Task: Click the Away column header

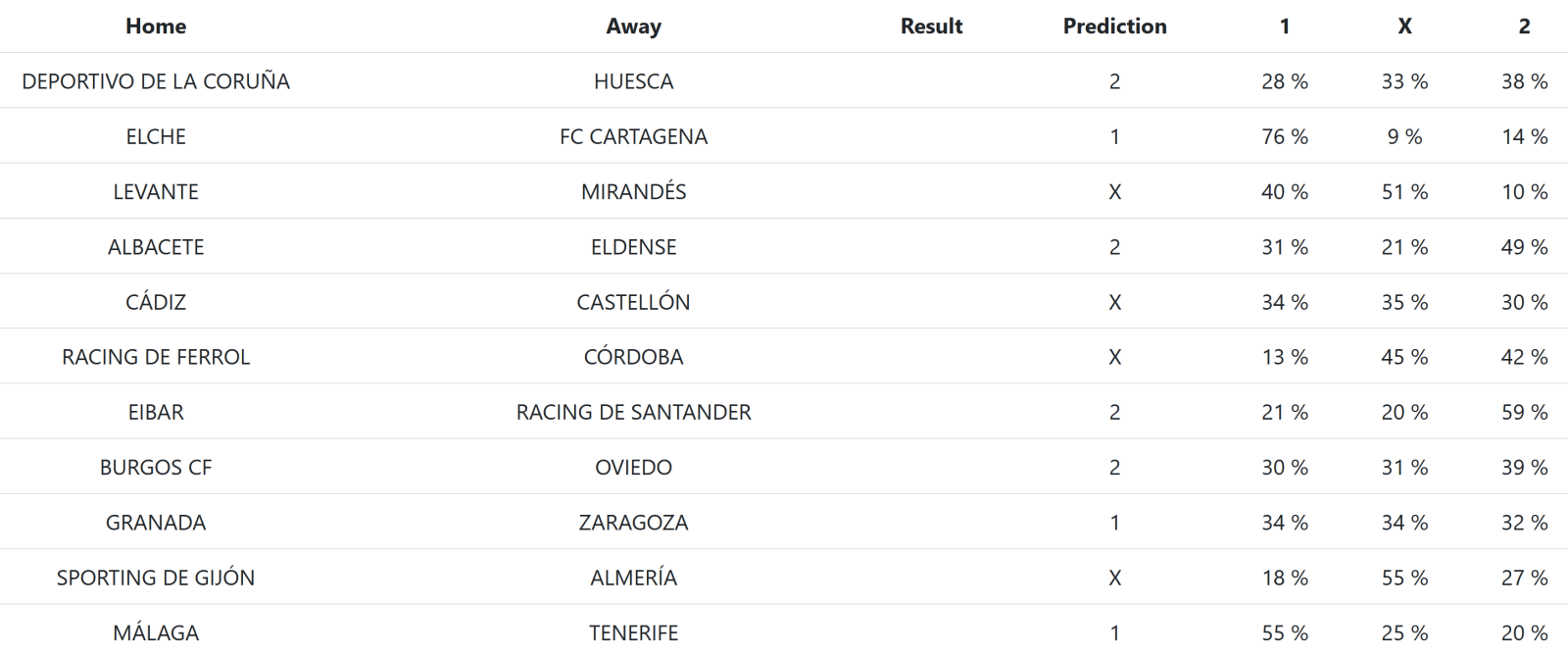Action: [x=633, y=26]
